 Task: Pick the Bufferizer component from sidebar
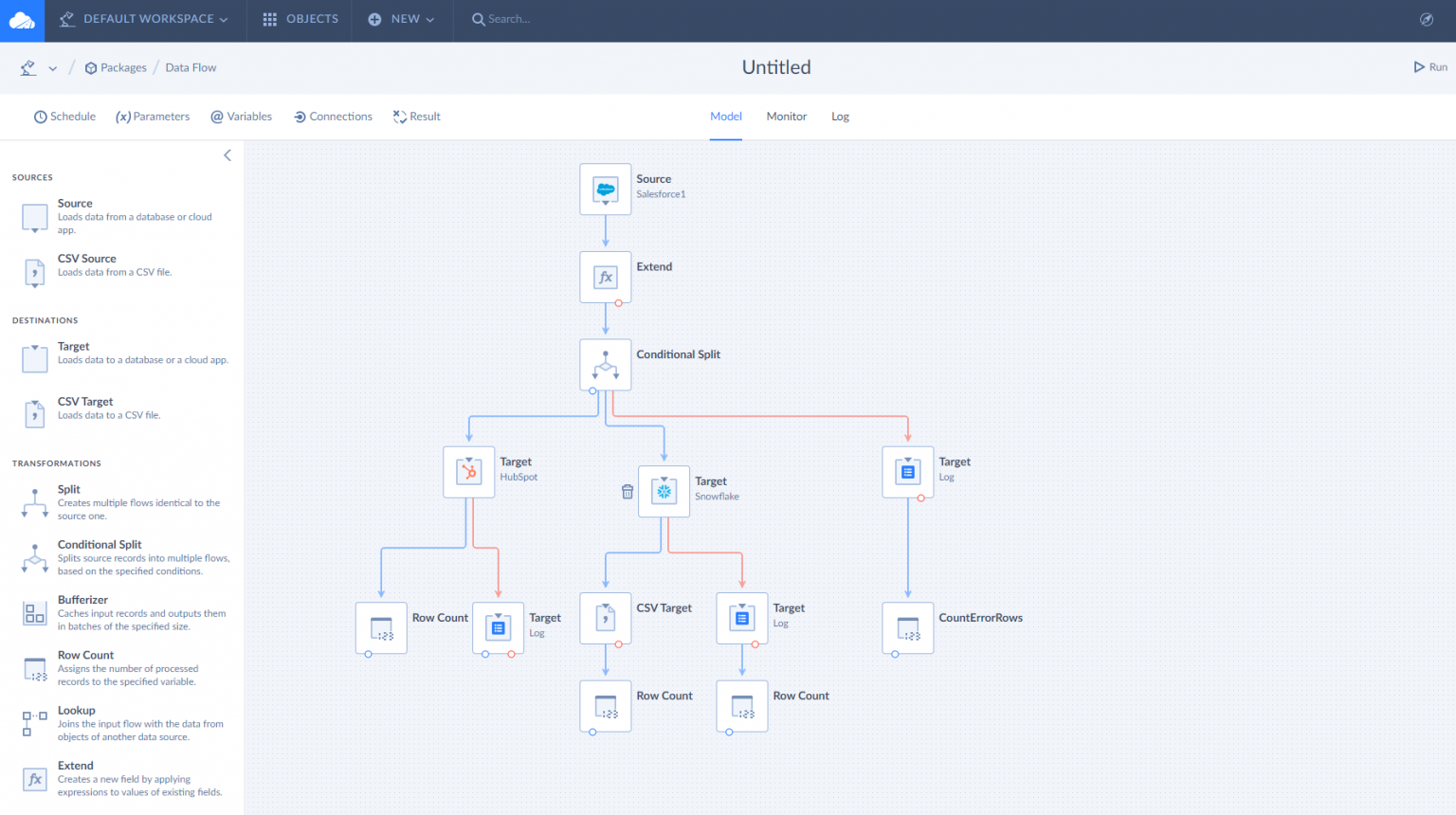tap(82, 600)
